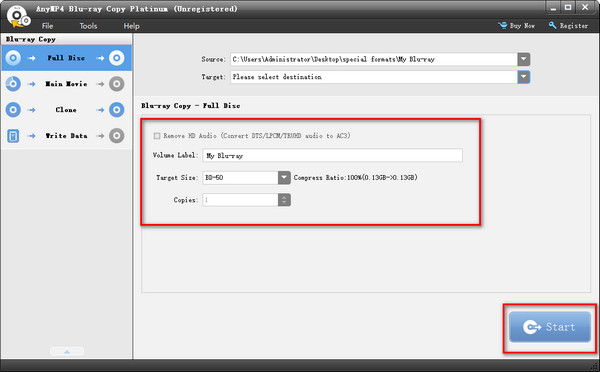
Task: Select the Clone copy mode
Action: coord(67,110)
